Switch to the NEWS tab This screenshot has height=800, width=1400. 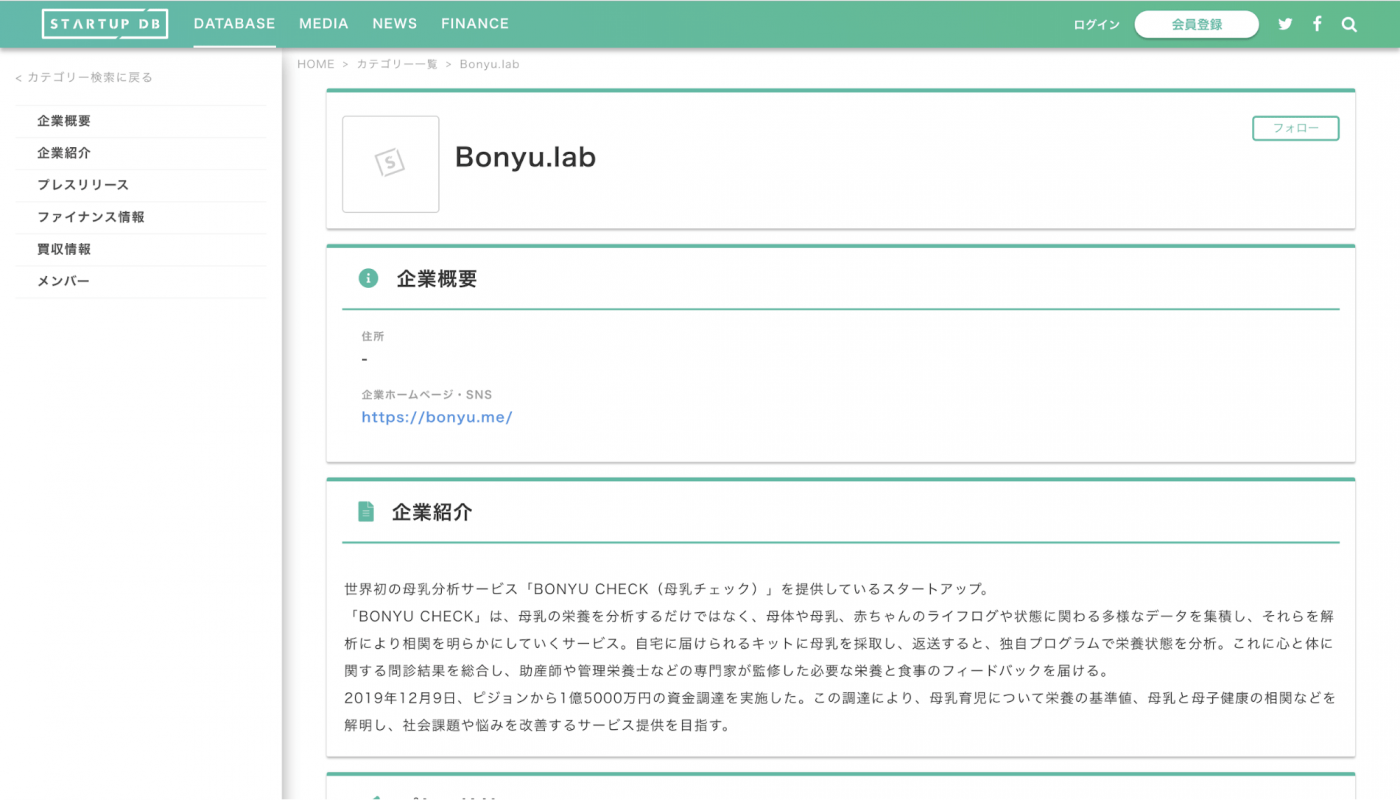pos(394,23)
